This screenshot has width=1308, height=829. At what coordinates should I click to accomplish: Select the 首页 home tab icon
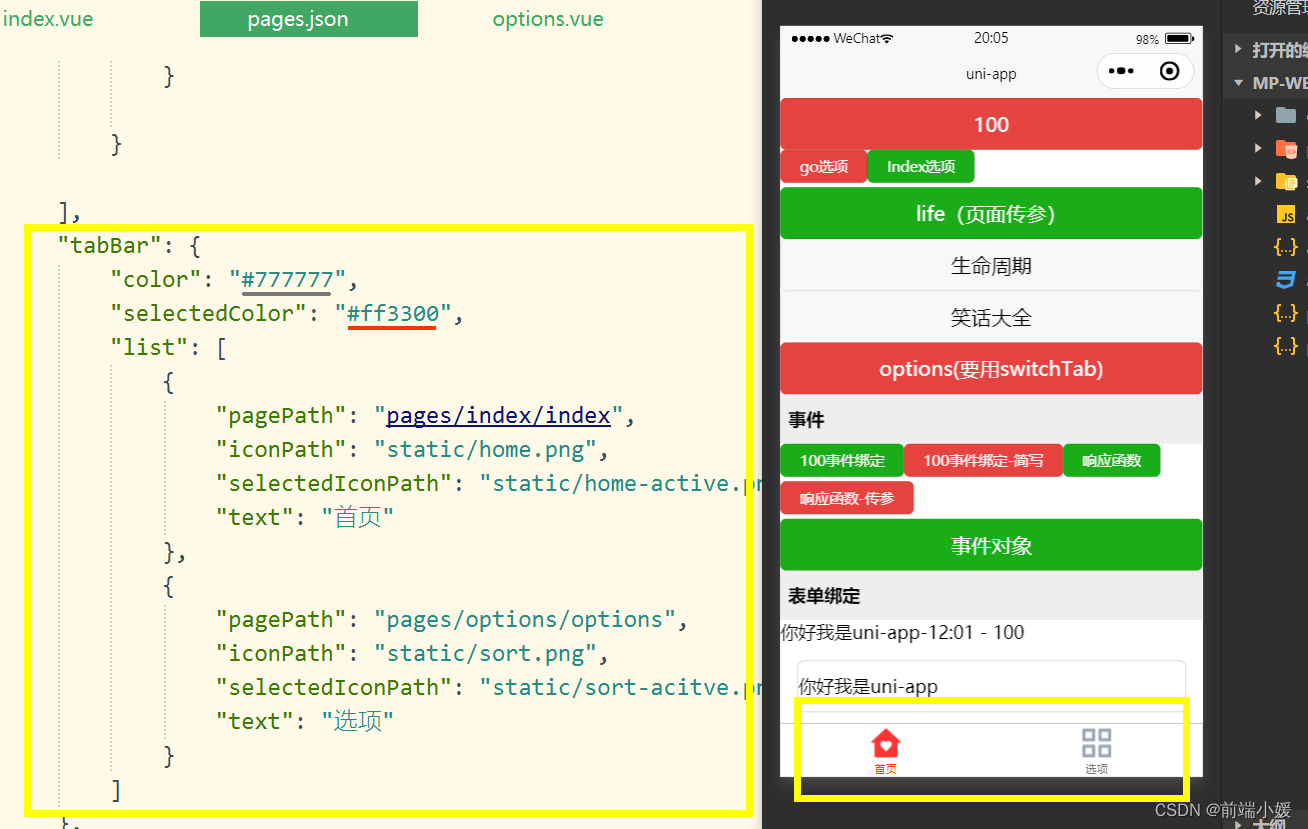(x=886, y=743)
